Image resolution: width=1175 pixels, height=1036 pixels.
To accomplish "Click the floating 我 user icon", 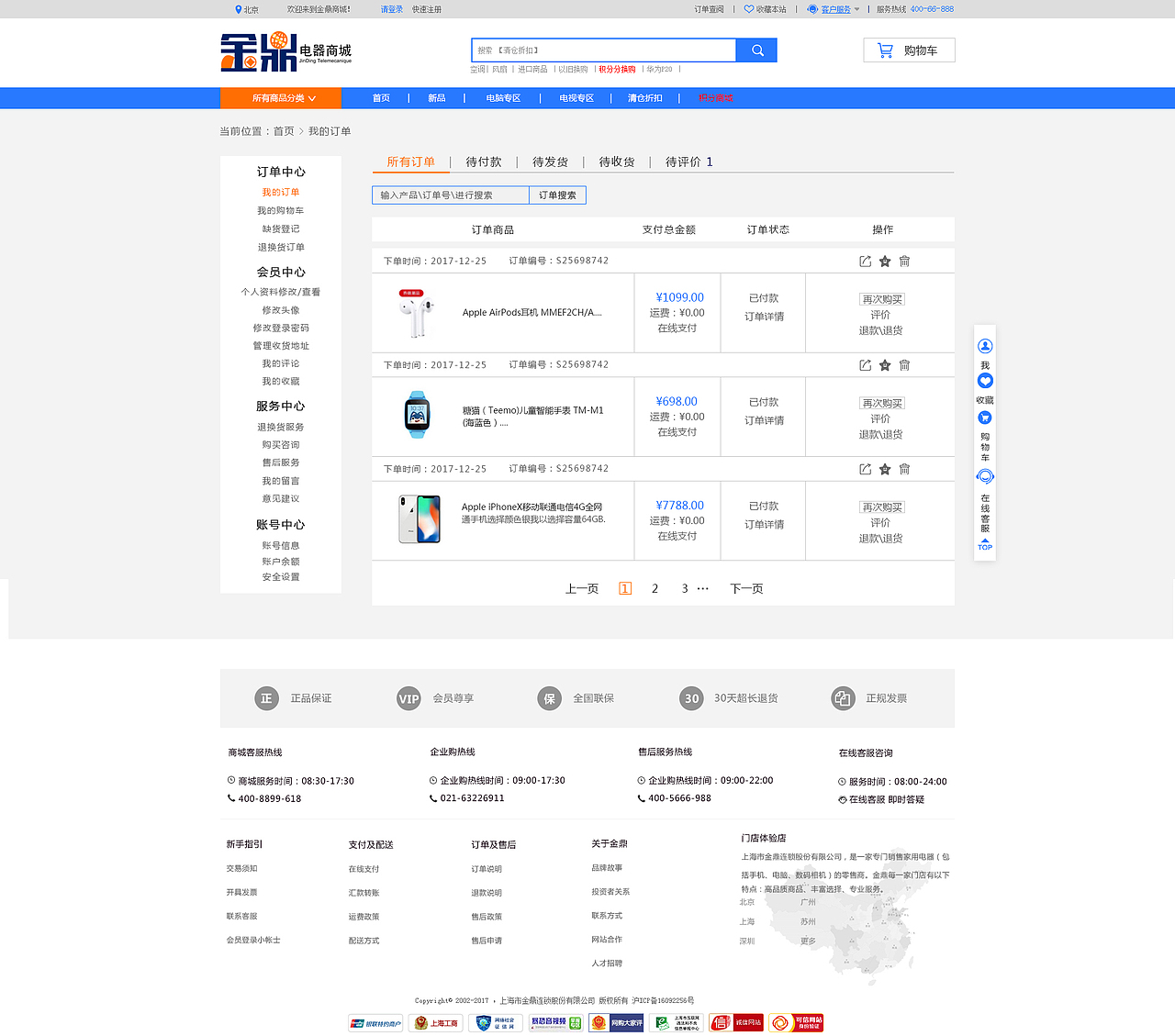I will click(x=985, y=346).
